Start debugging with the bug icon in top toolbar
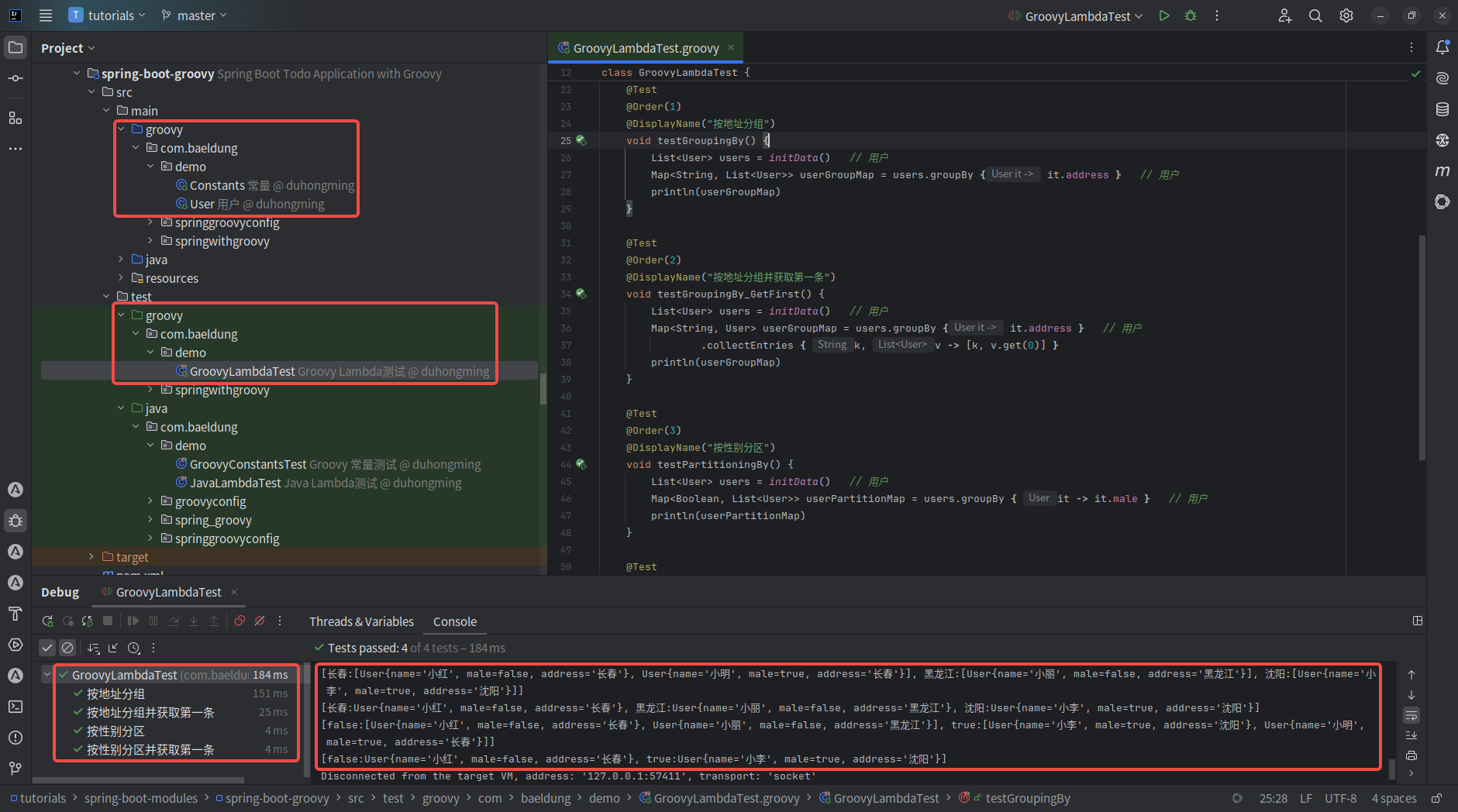This screenshot has height=812, width=1458. tap(1191, 15)
